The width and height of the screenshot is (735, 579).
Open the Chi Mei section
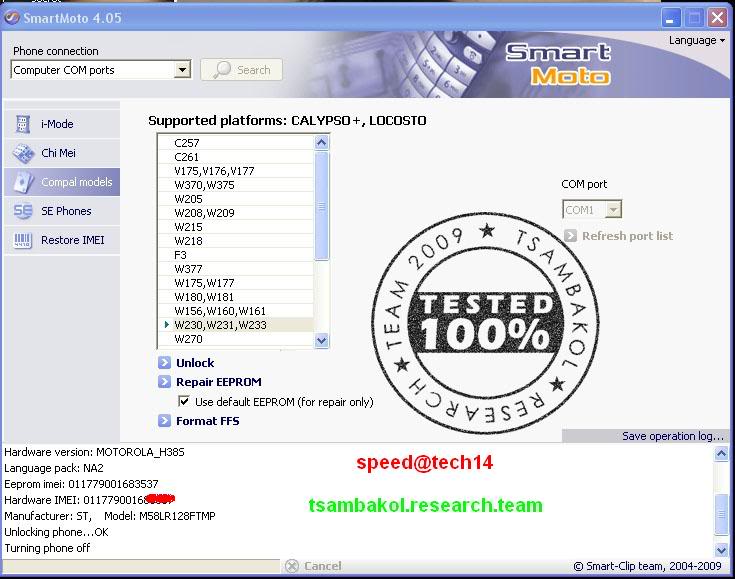(62, 153)
